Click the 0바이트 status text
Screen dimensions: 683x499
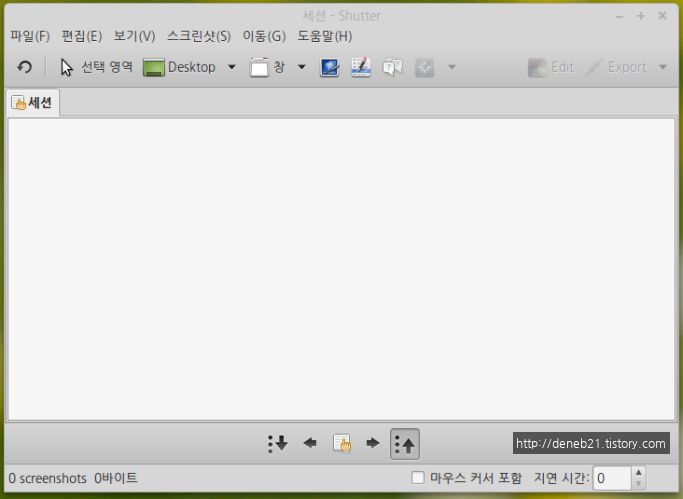pos(115,478)
